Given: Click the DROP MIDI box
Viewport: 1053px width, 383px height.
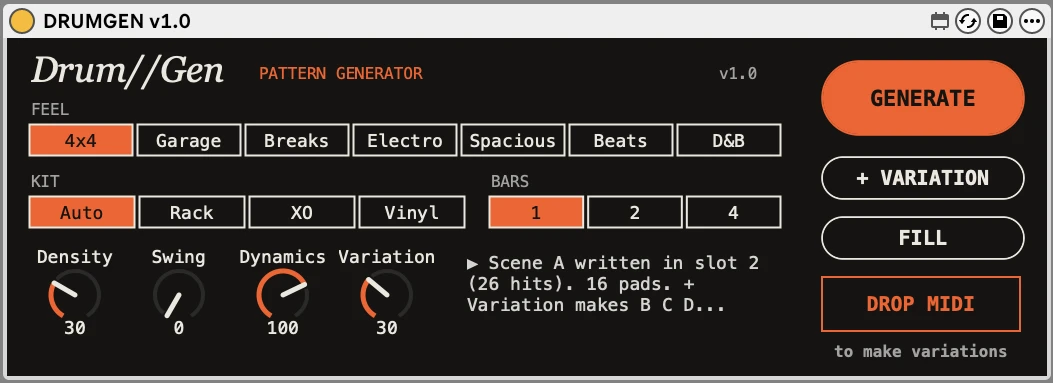Looking at the screenshot, I should pyautogui.click(x=921, y=304).
